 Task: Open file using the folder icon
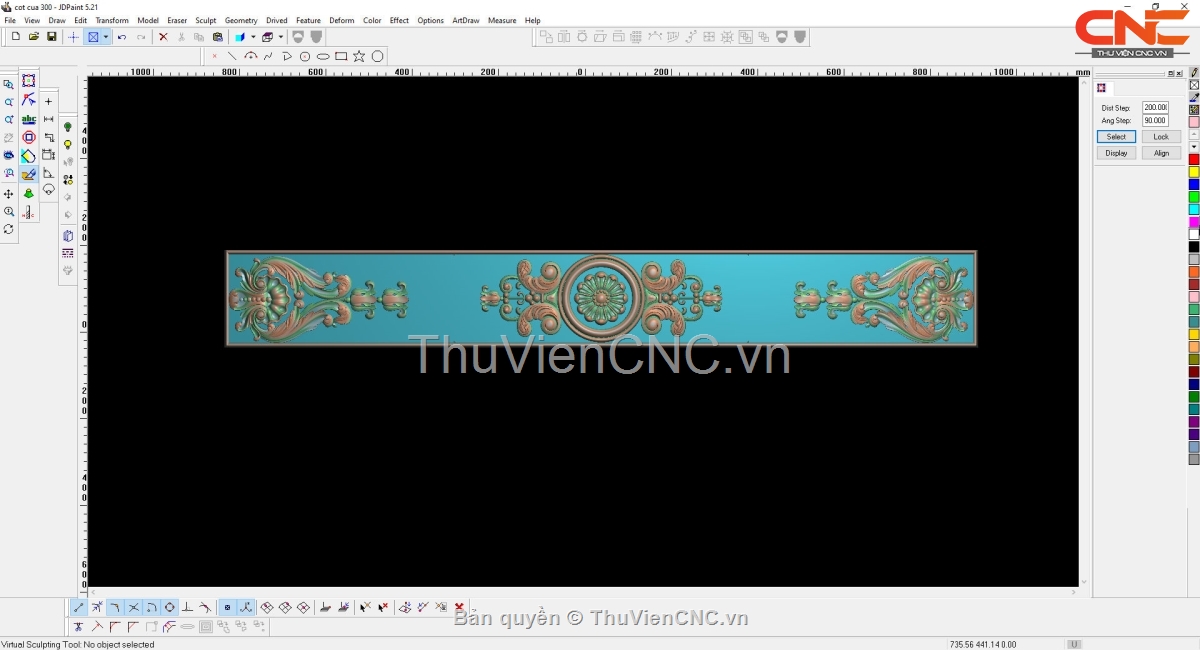[x=34, y=37]
